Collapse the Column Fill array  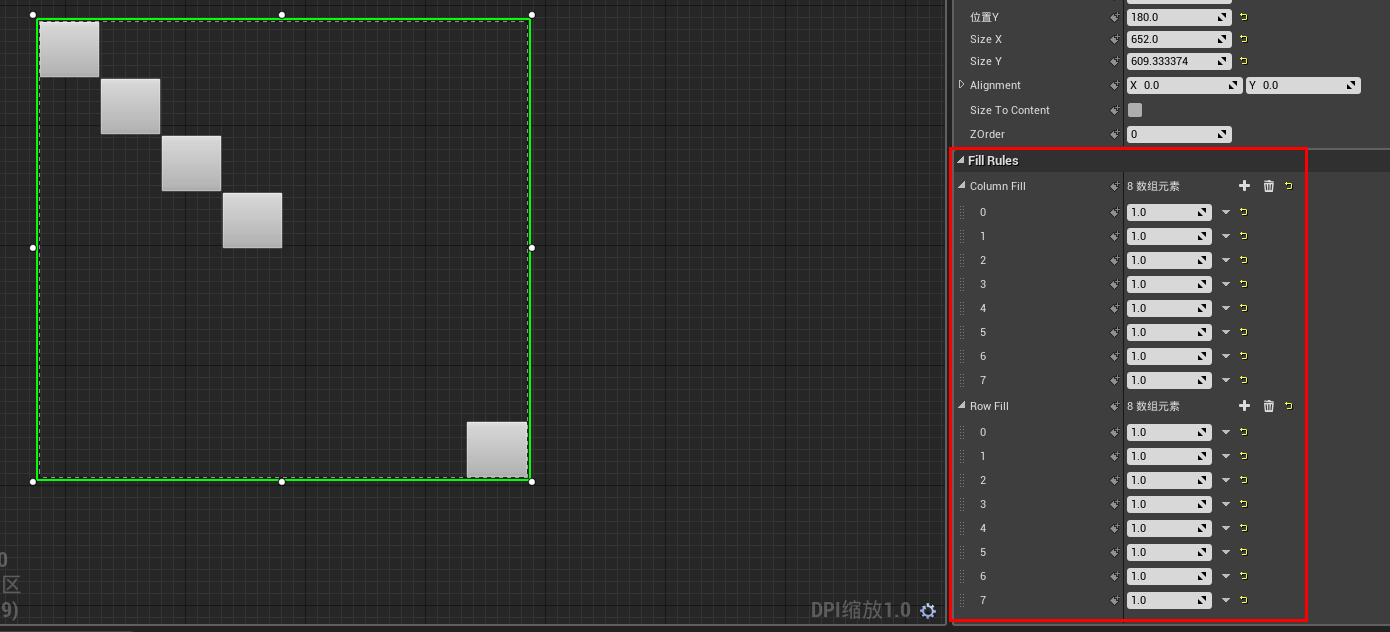click(961, 186)
